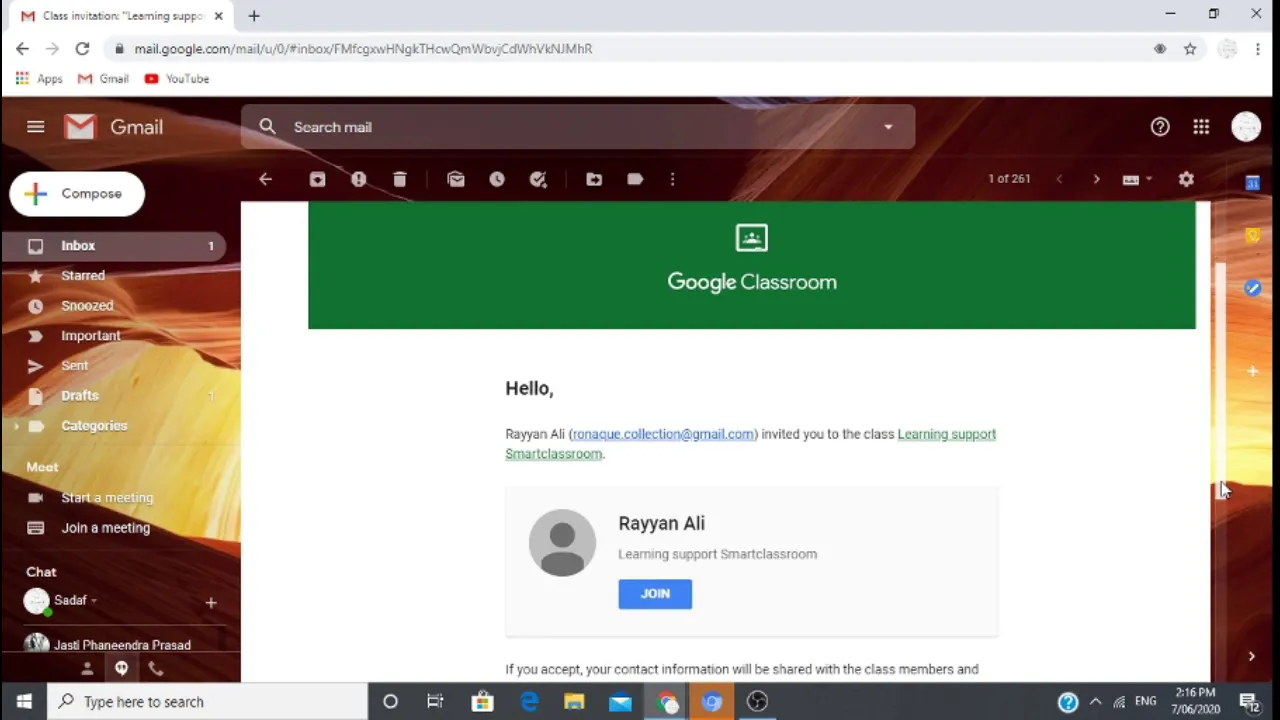This screenshot has width=1280, height=720.
Task: Join a meeting in Meet
Action: coord(105,528)
